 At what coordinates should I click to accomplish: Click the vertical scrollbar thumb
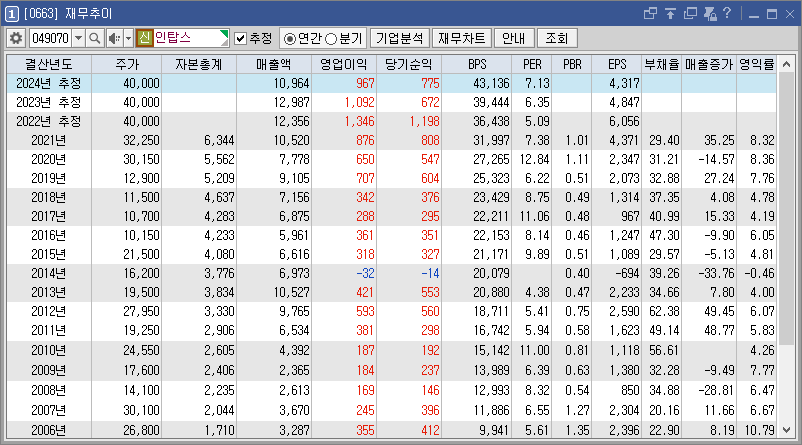coord(787,210)
